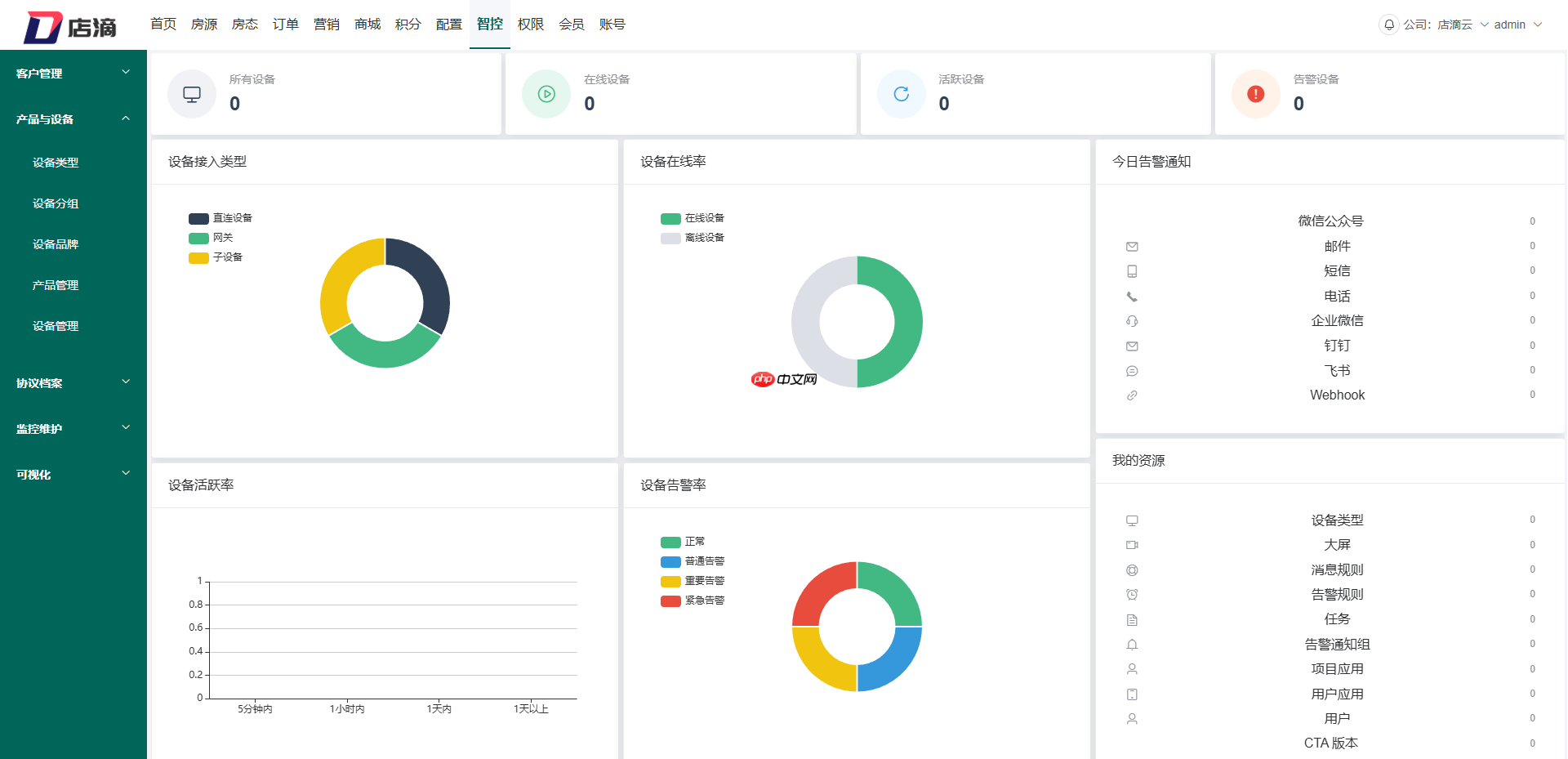Click the link icon beside Webhook
This screenshot has width=1568, height=759.
pos(1132,395)
